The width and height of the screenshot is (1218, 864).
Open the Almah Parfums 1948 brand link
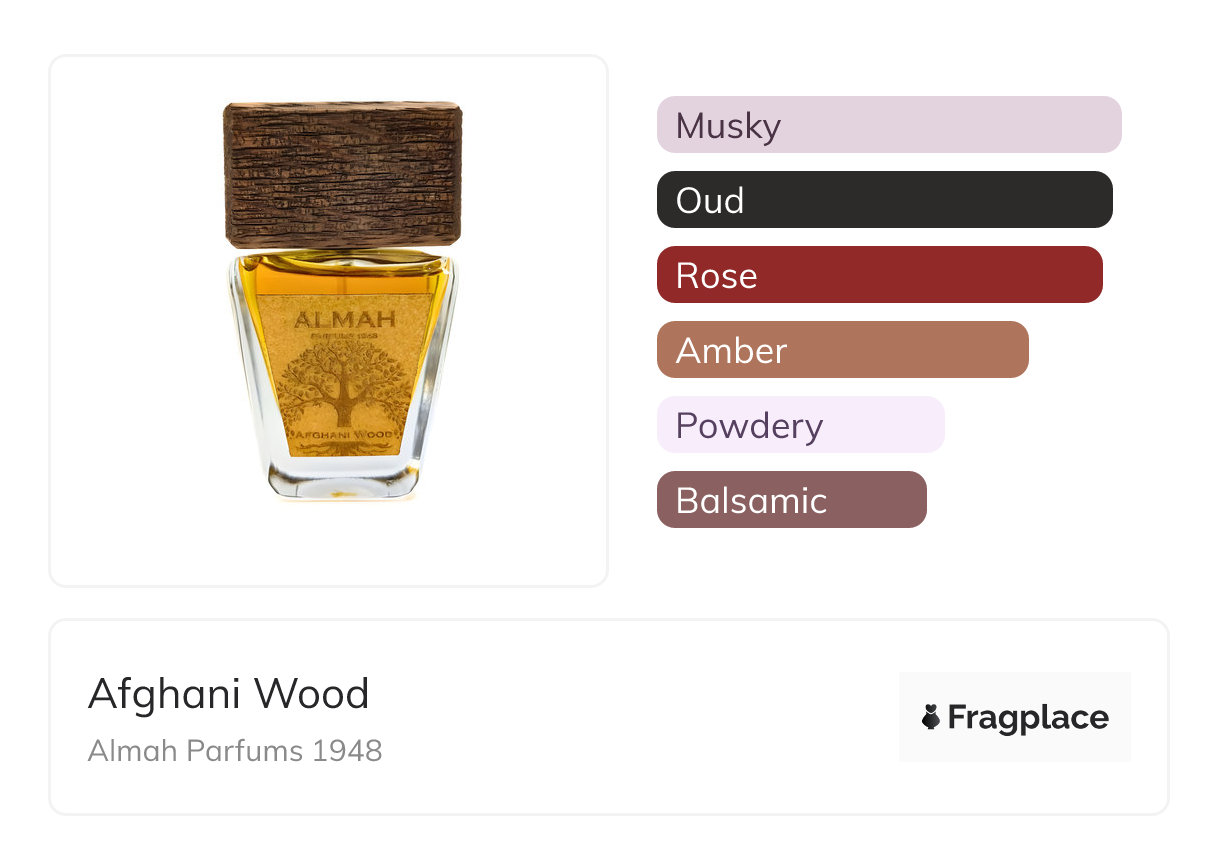235,750
